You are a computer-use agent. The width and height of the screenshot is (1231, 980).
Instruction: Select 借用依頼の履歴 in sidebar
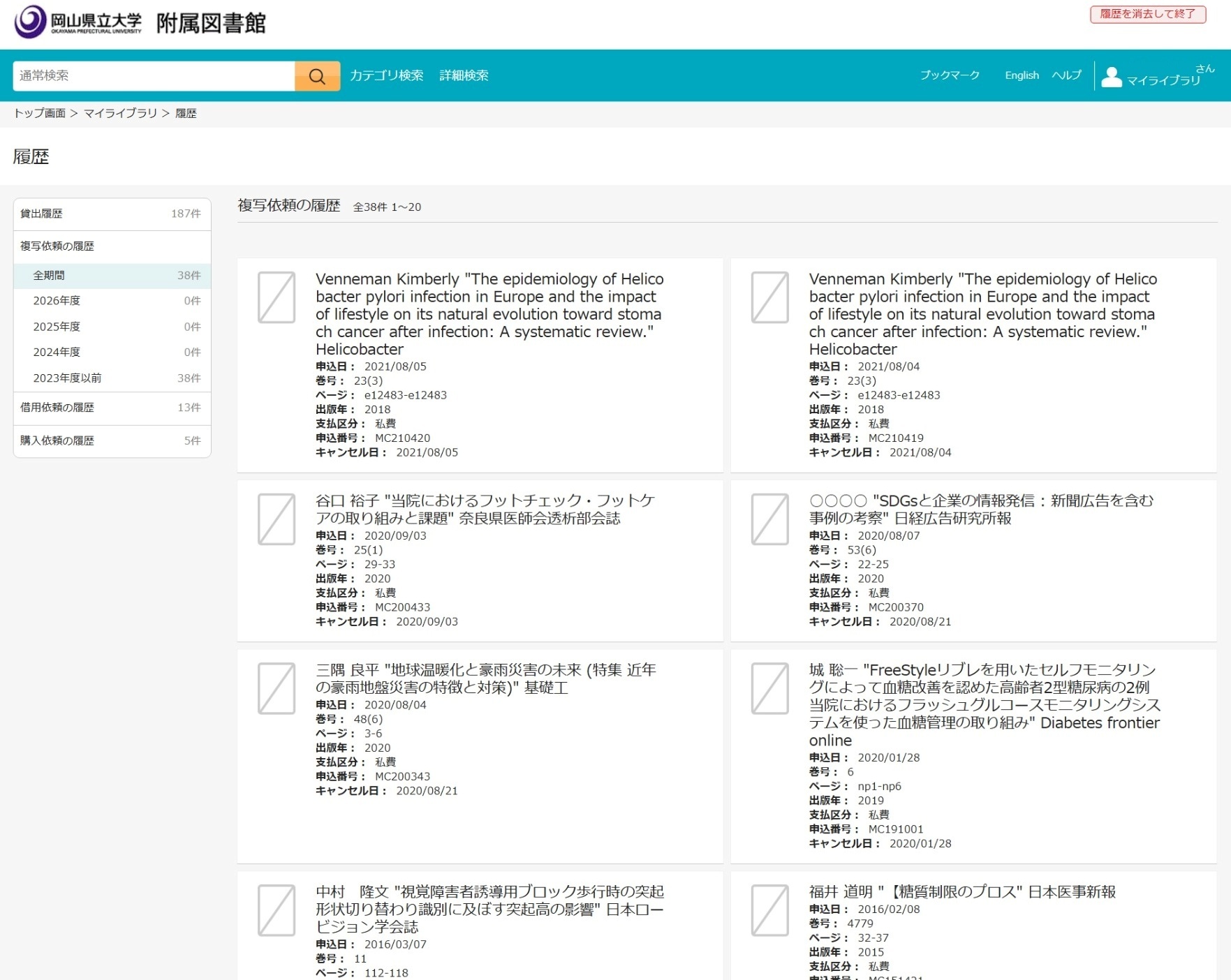[x=57, y=408]
